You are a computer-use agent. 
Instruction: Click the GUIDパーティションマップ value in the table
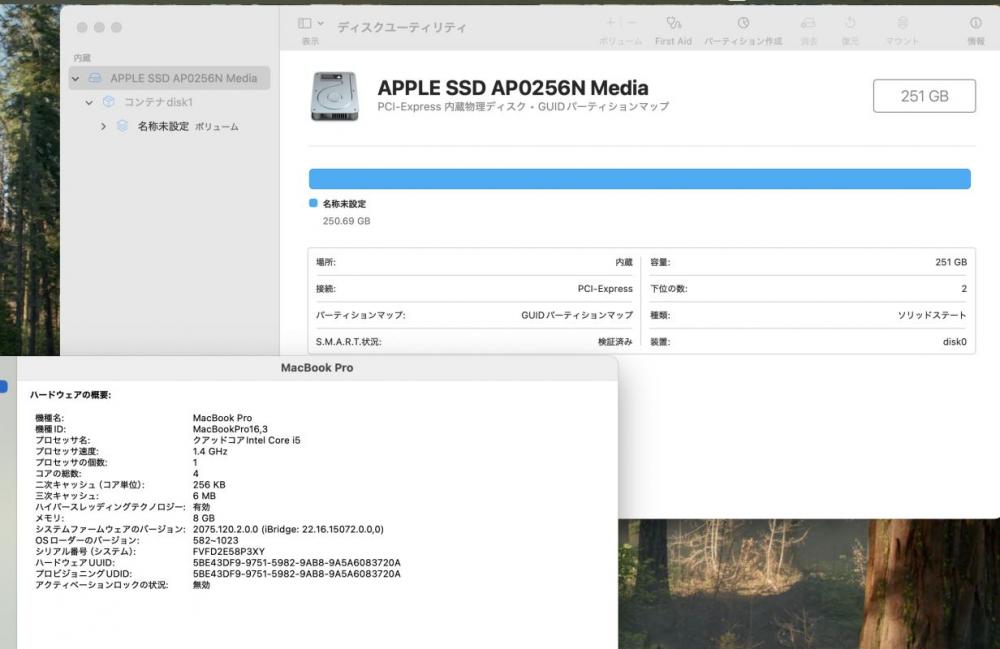(x=577, y=315)
